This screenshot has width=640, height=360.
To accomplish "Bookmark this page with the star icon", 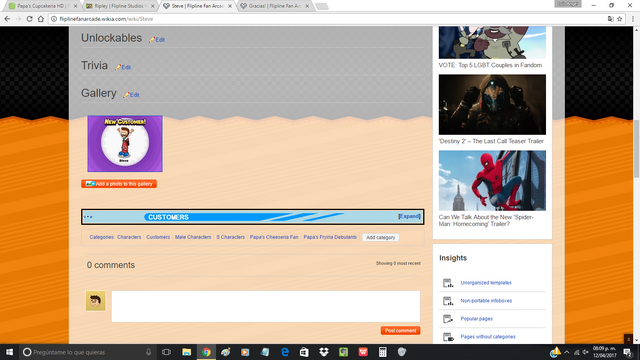I will pos(620,19).
